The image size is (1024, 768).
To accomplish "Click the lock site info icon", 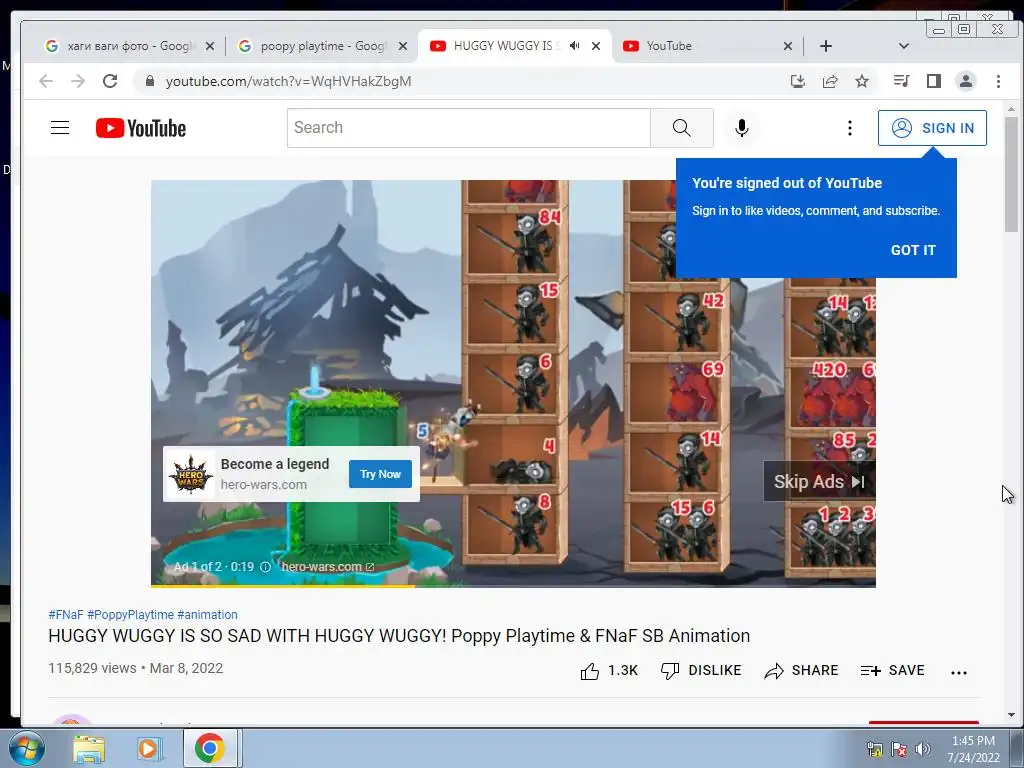I will pos(150,81).
